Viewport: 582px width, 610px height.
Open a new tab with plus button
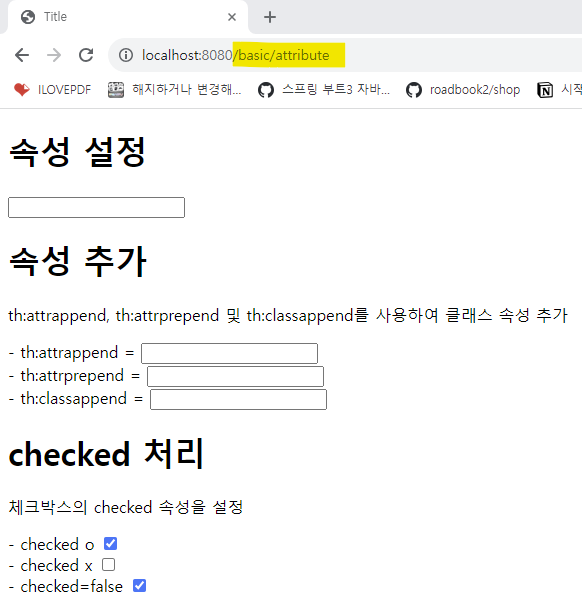[270, 17]
